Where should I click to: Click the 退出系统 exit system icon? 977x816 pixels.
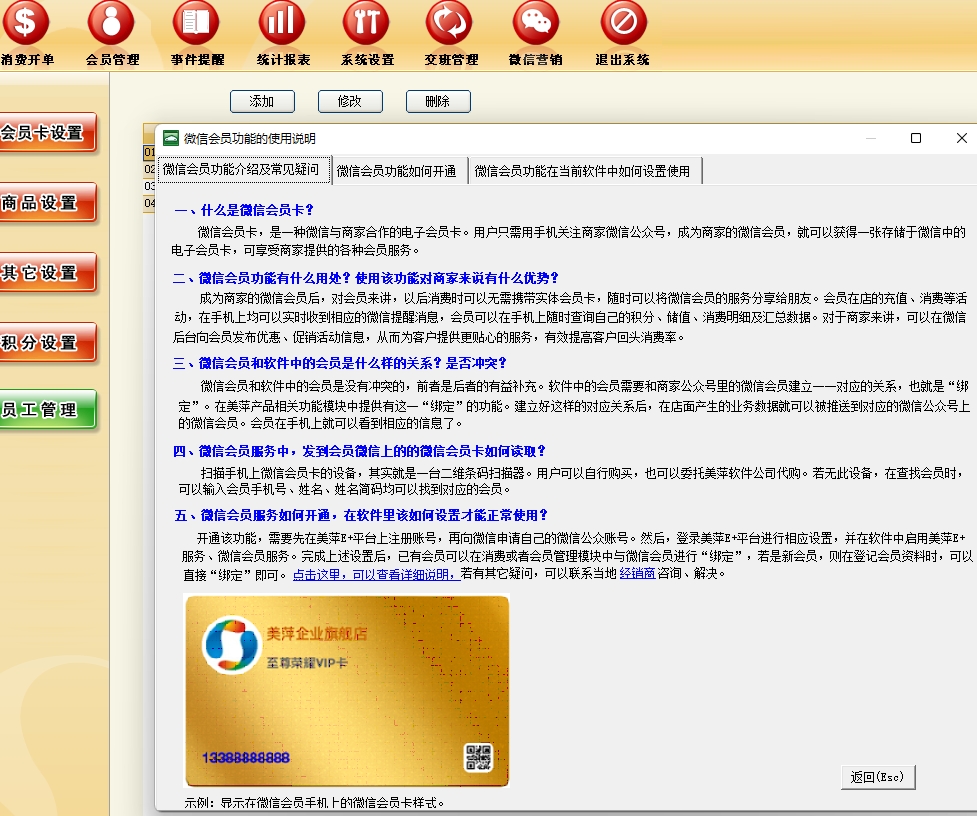point(623,24)
